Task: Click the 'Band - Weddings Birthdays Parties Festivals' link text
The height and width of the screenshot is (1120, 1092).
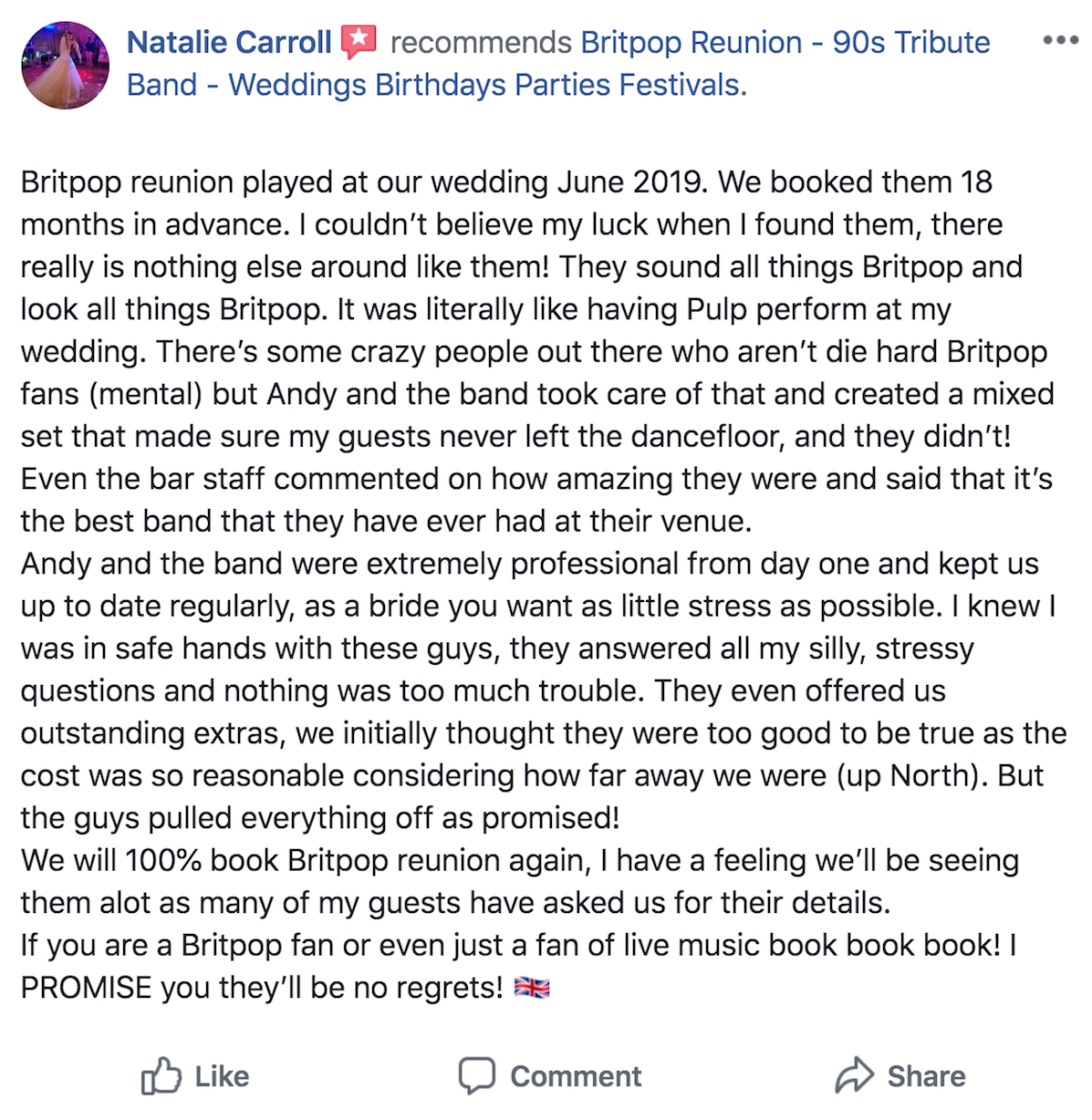Action: coord(436,85)
